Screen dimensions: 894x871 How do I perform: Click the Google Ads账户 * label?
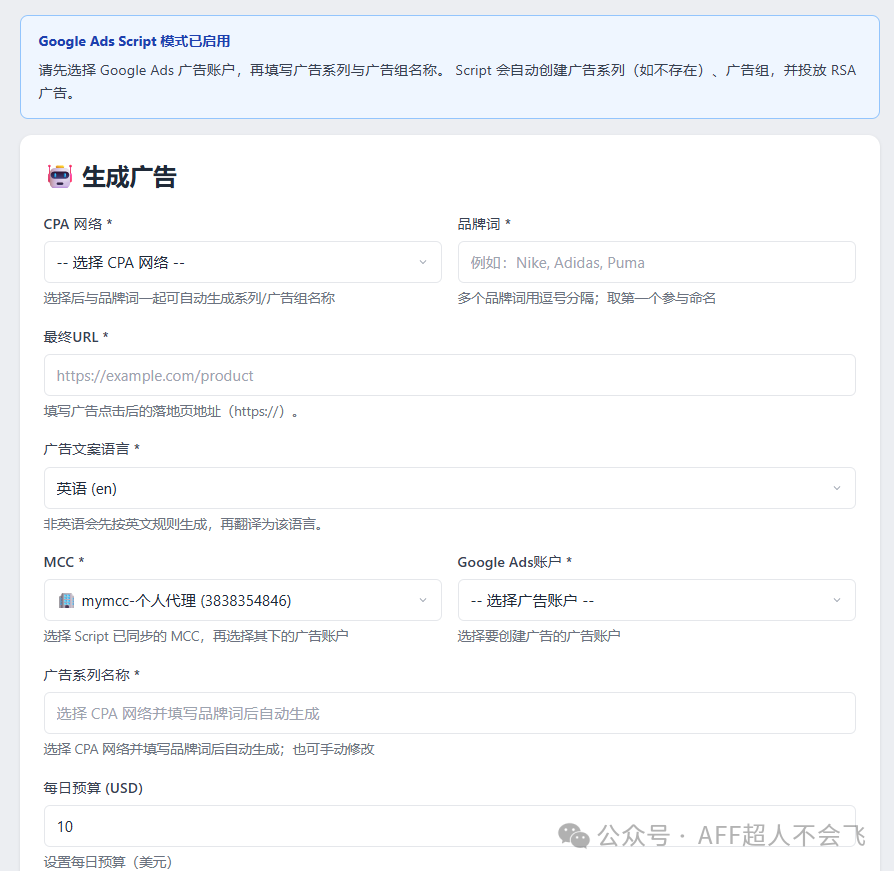tap(515, 562)
